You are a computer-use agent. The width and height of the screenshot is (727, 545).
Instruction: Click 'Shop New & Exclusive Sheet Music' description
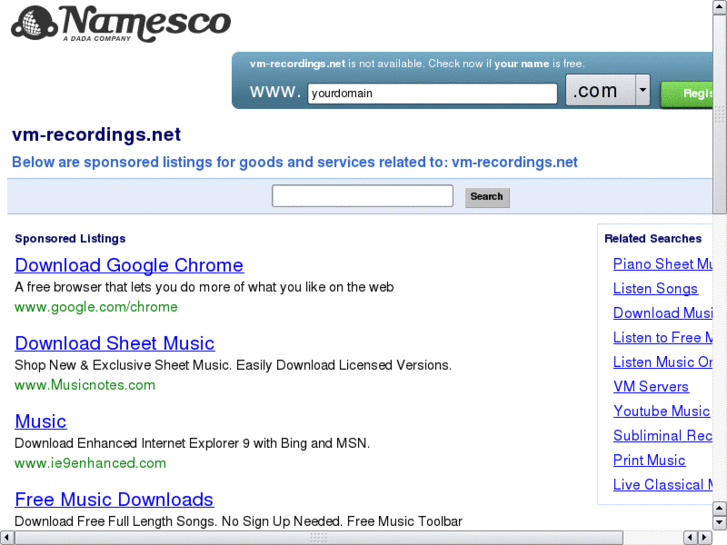pos(233,365)
